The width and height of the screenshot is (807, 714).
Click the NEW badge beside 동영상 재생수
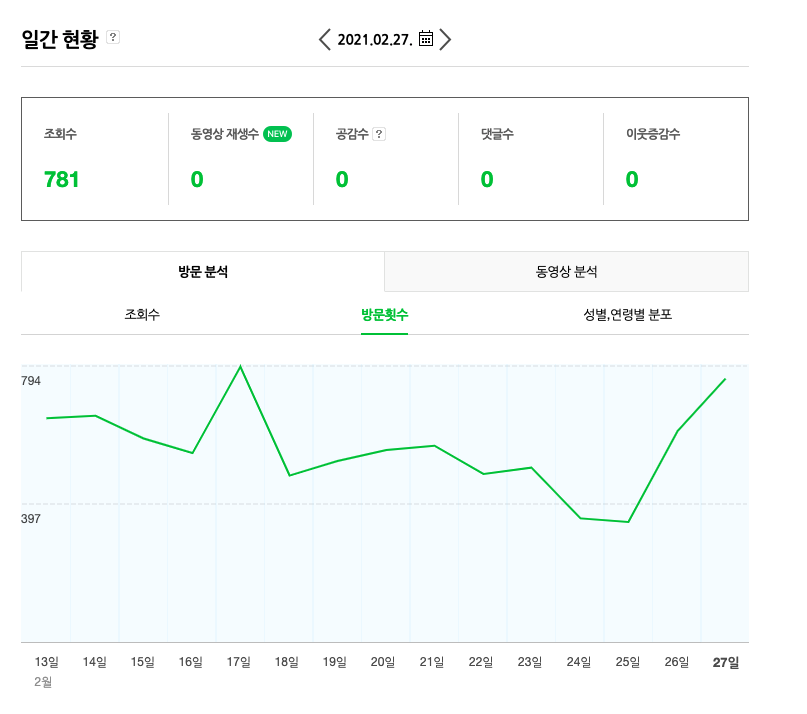pyautogui.click(x=277, y=134)
